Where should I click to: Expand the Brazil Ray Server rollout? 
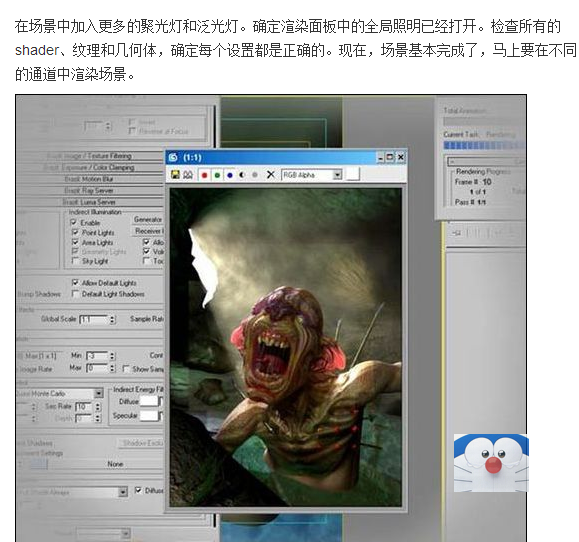pyautogui.click(x=89, y=191)
